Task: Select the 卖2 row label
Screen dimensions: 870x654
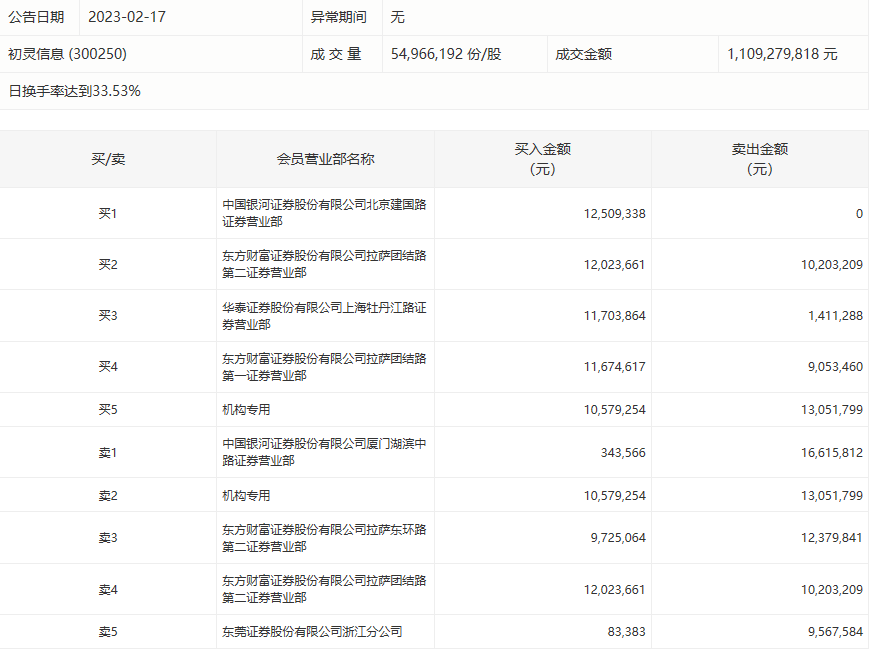Action: coord(108,495)
